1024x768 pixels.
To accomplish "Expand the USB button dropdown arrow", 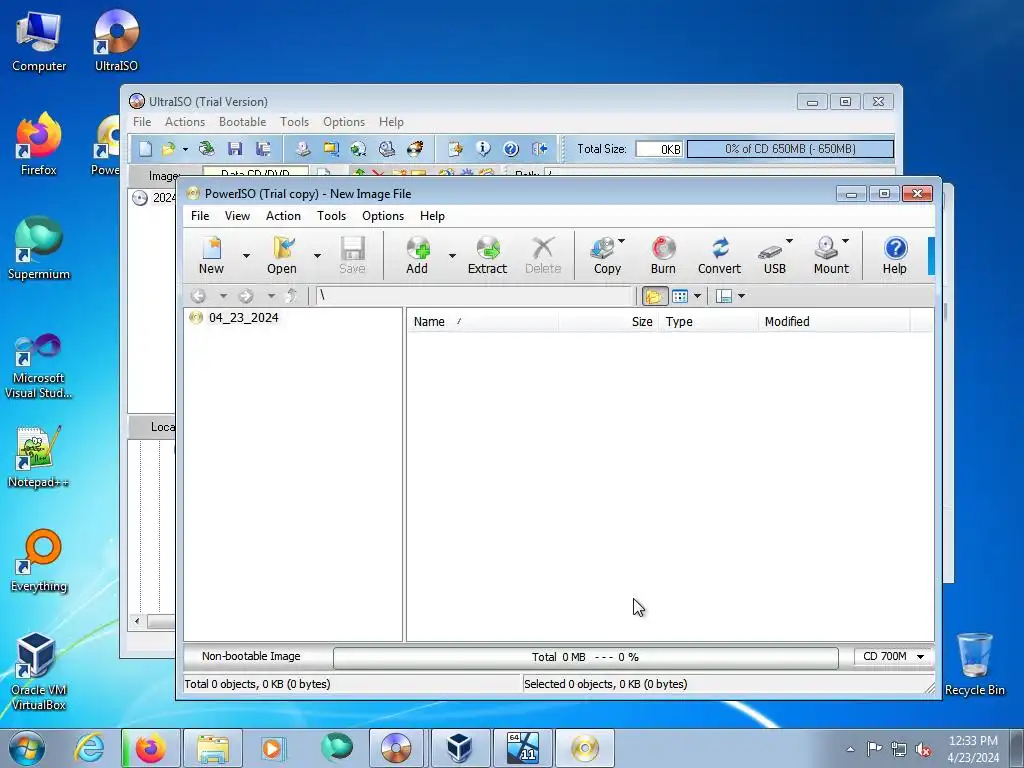I will (789, 241).
